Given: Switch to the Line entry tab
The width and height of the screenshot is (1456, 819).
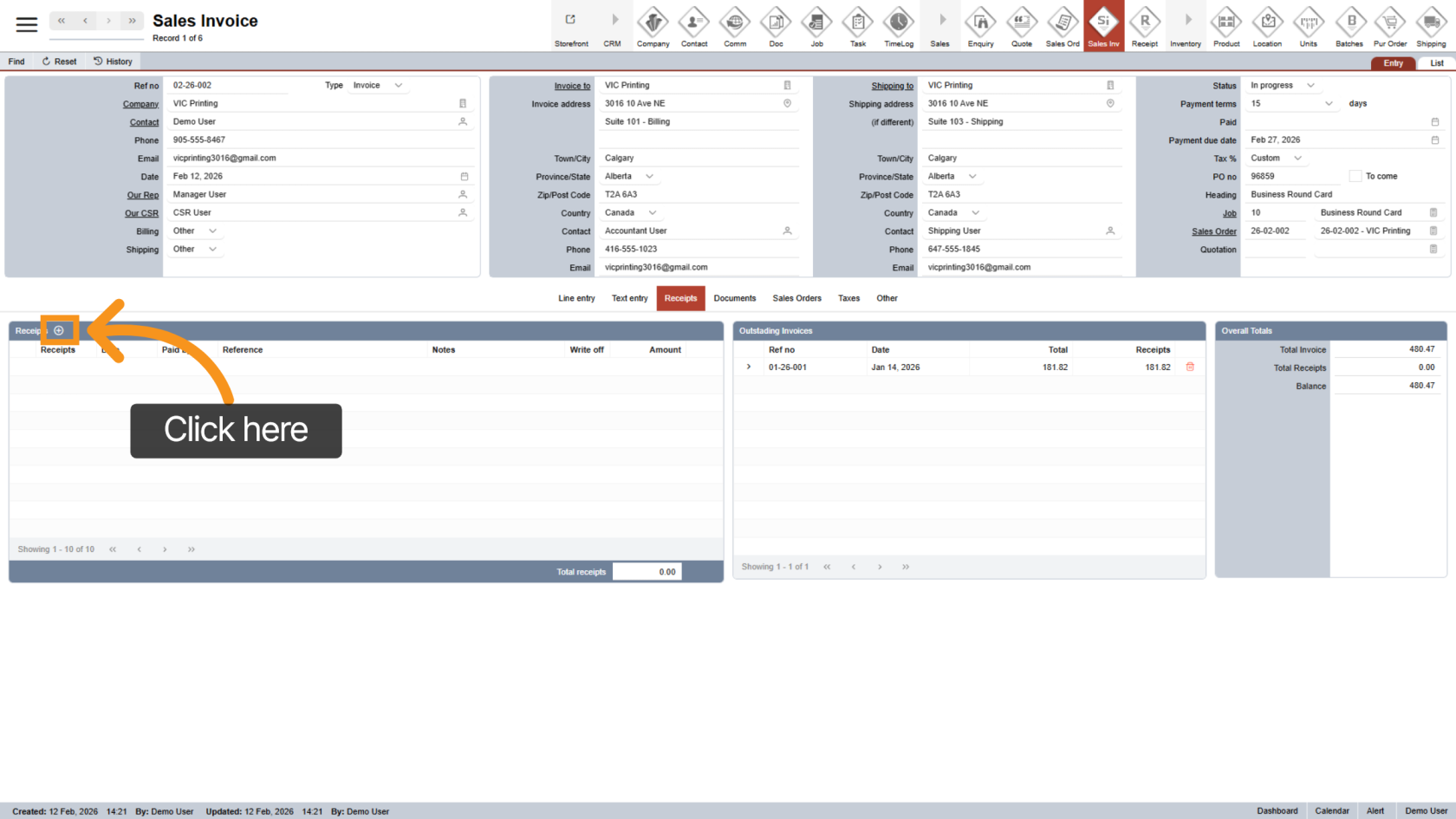Looking at the screenshot, I should tap(576, 298).
